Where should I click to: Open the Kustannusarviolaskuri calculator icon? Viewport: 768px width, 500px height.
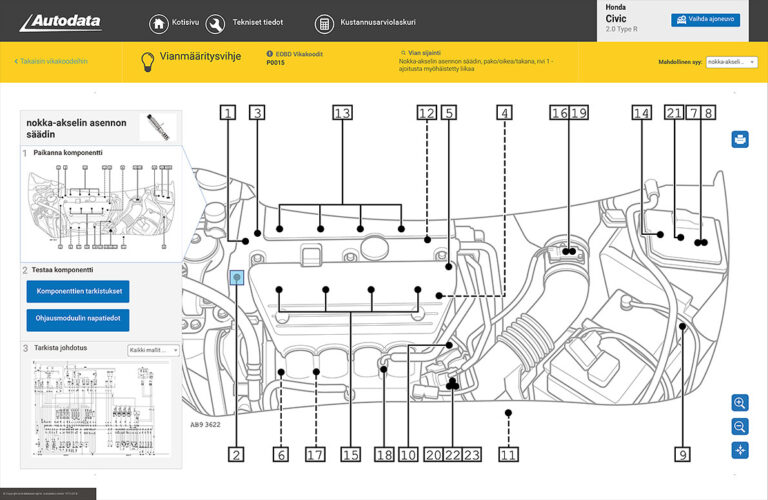324,23
